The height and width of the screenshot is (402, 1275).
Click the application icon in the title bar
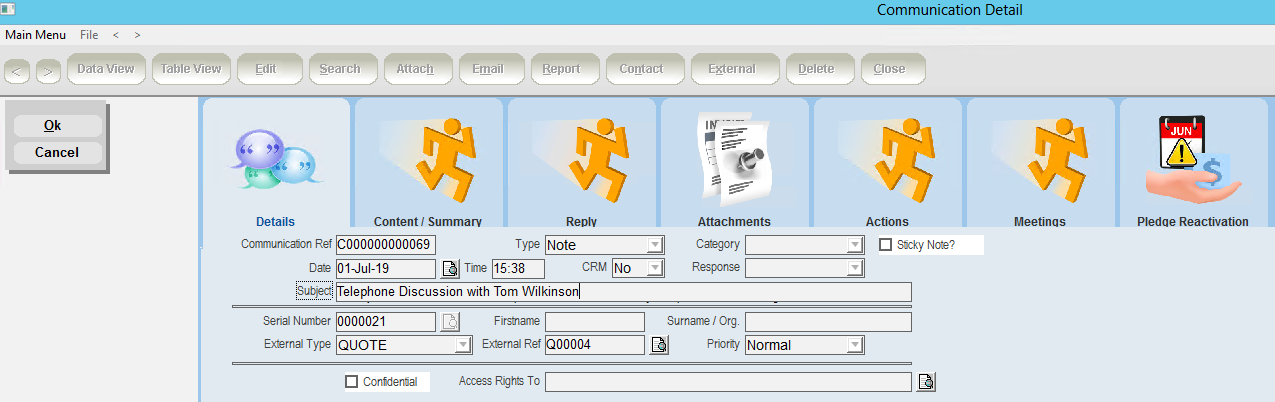point(8,10)
